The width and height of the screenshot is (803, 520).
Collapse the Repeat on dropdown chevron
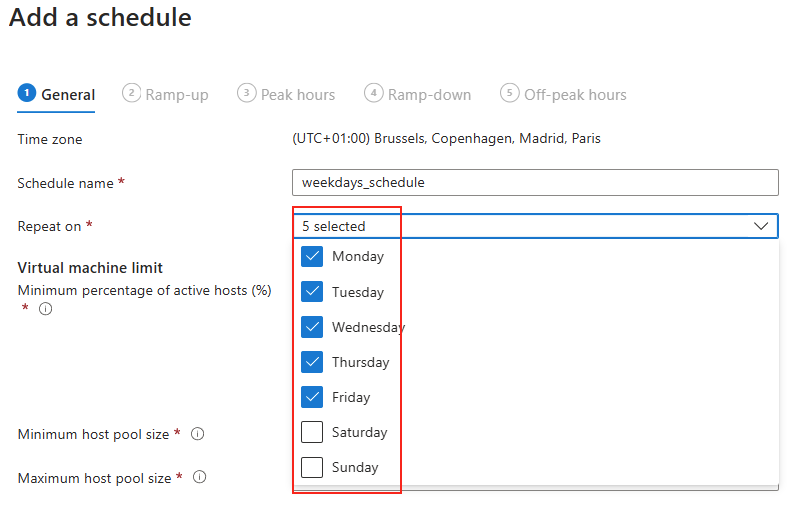761,226
